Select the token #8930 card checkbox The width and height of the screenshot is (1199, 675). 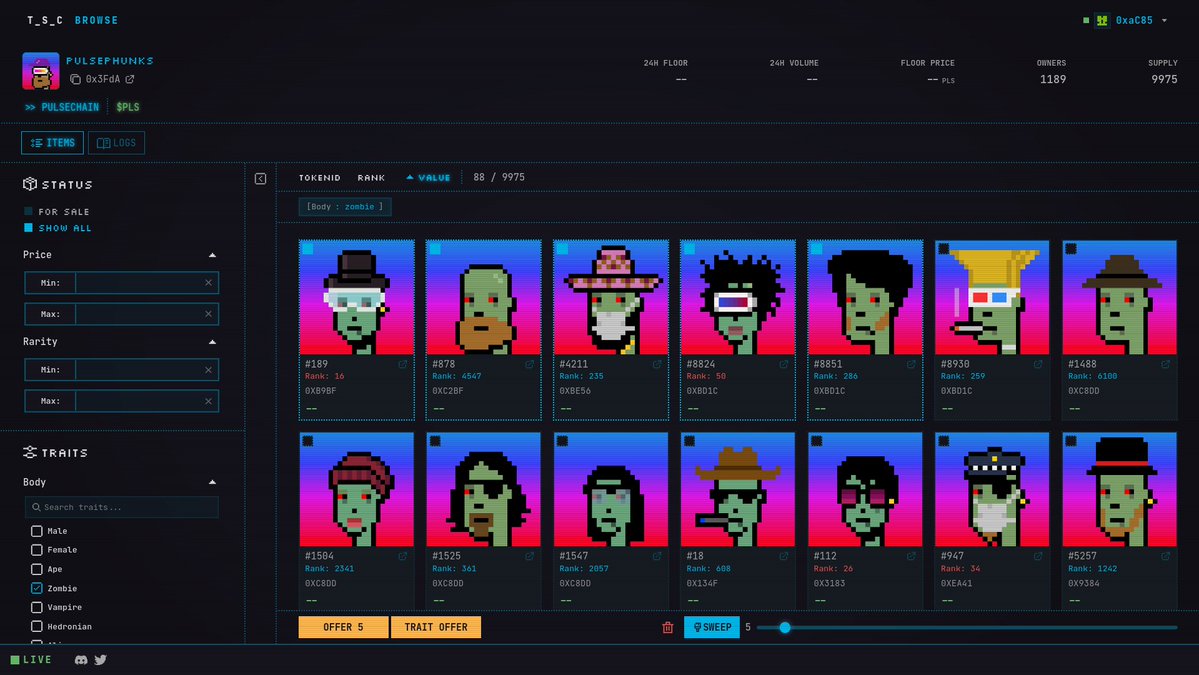tap(944, 248)
